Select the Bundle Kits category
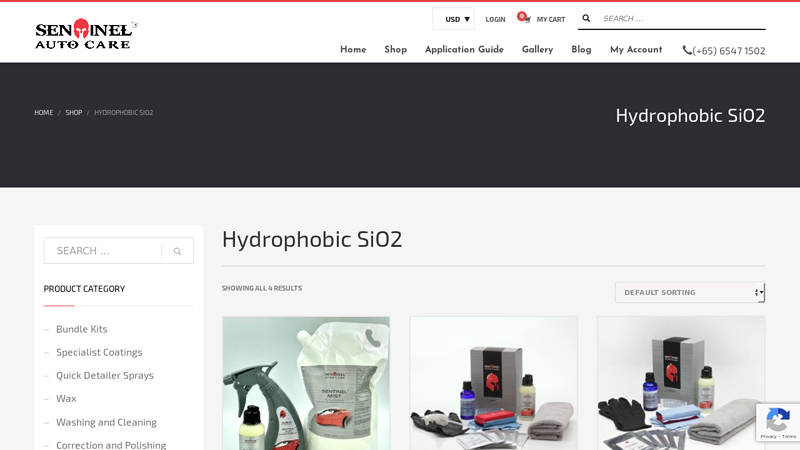 tap(82, 329)
